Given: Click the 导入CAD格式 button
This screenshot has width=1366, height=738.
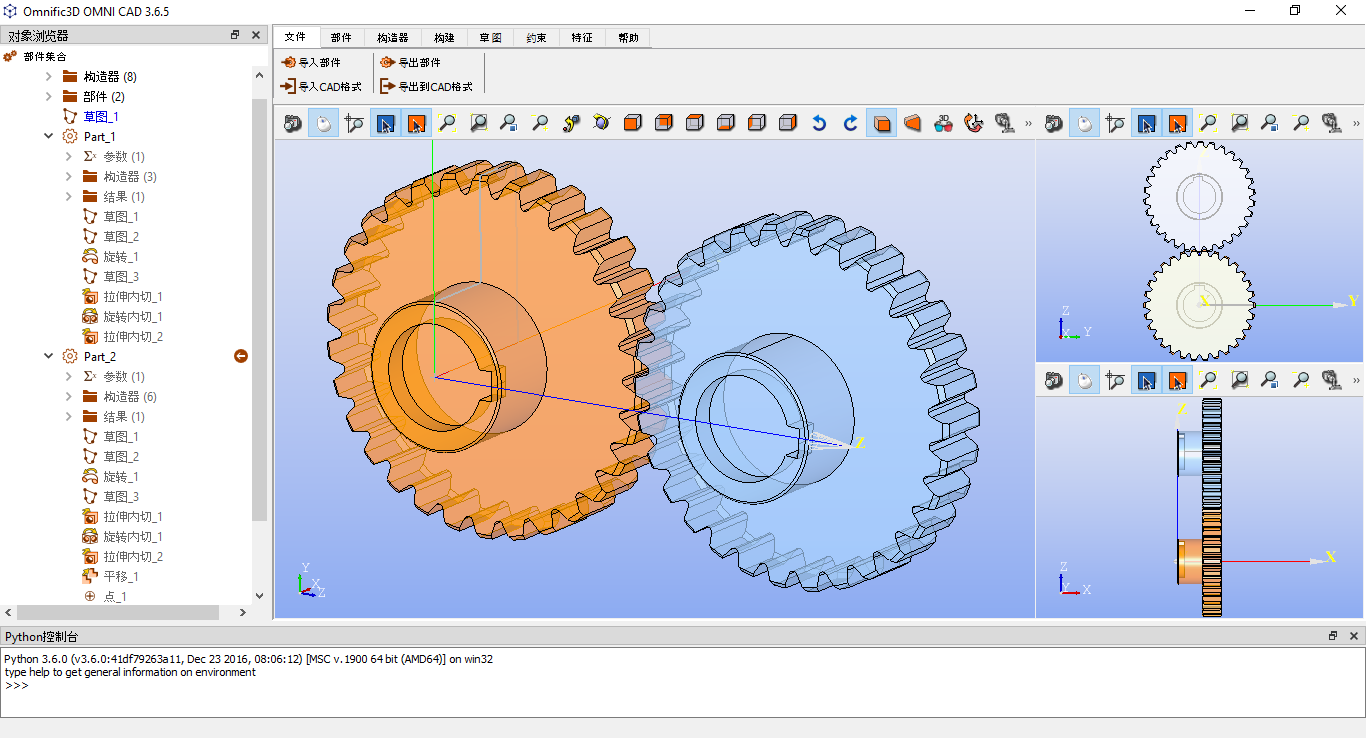Looking at the screenshot, I should tap(321, 86).
